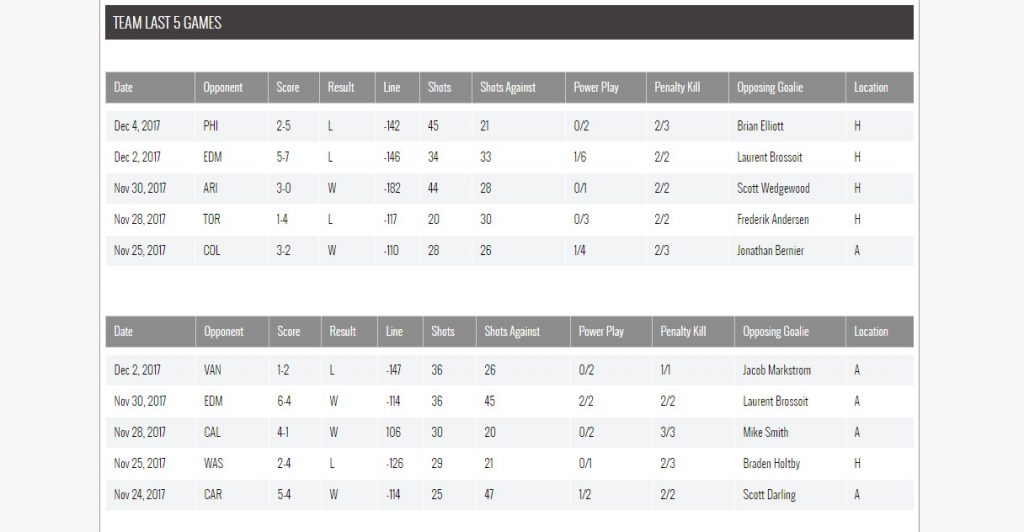Click Score header in the top table

288,88
